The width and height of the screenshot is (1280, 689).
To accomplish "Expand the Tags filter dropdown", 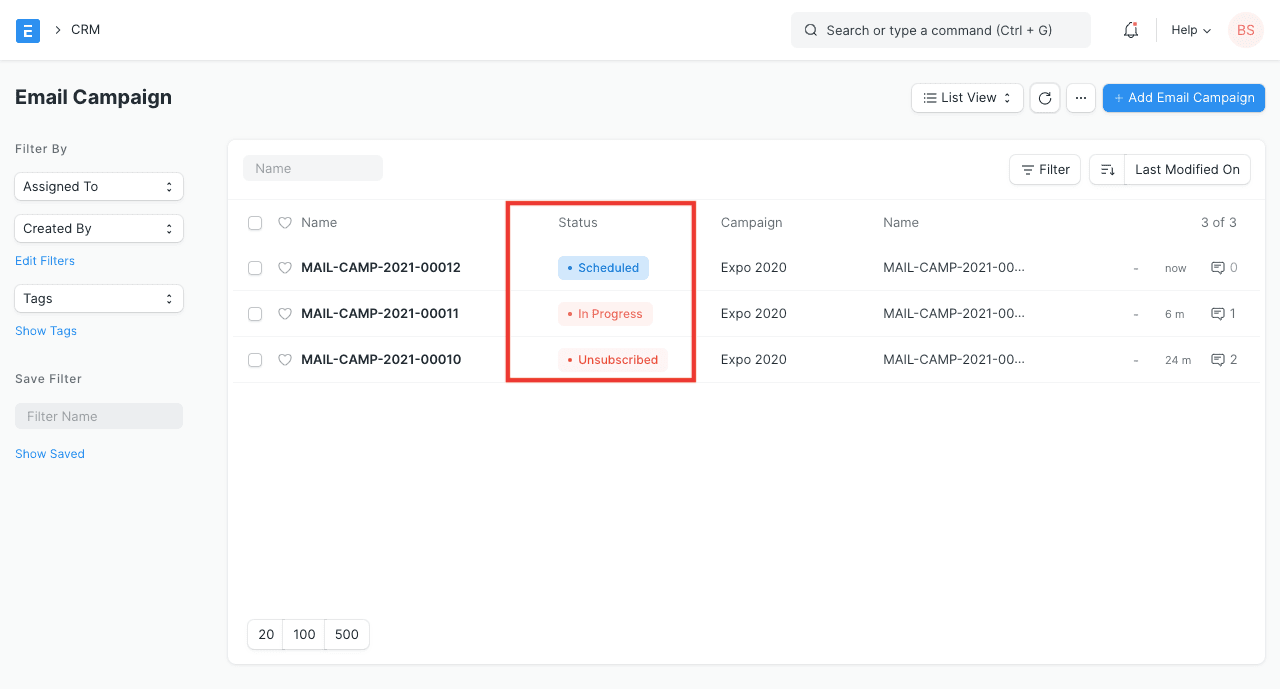I will (99, 299).
